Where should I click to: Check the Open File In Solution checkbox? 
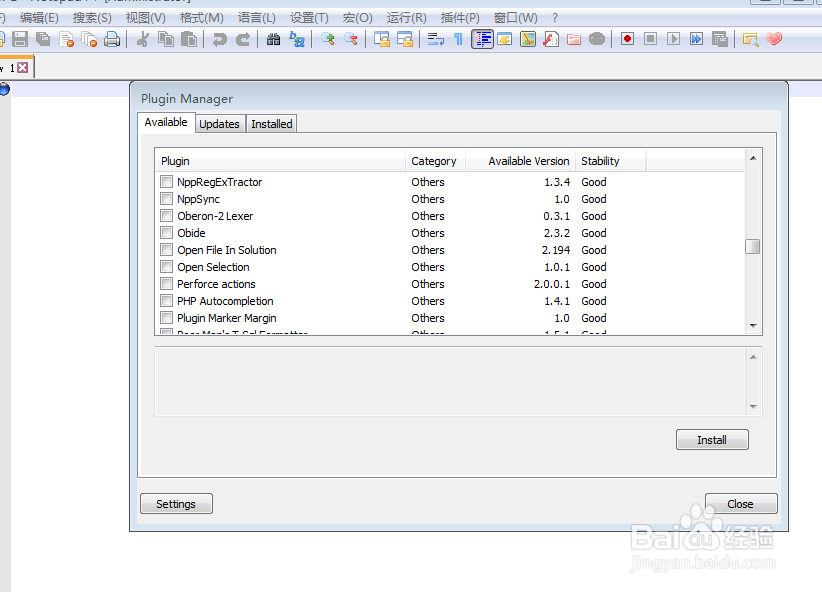pyautogui.click(x=166, y=250)
